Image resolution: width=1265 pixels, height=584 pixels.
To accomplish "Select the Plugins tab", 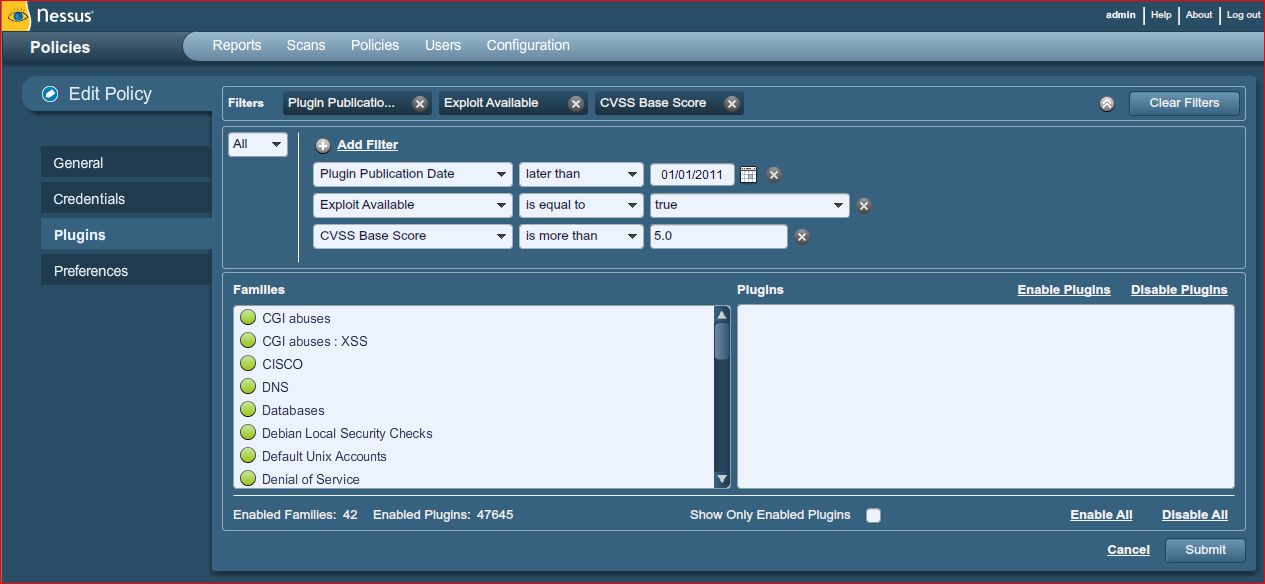I will tap(126, 235).
